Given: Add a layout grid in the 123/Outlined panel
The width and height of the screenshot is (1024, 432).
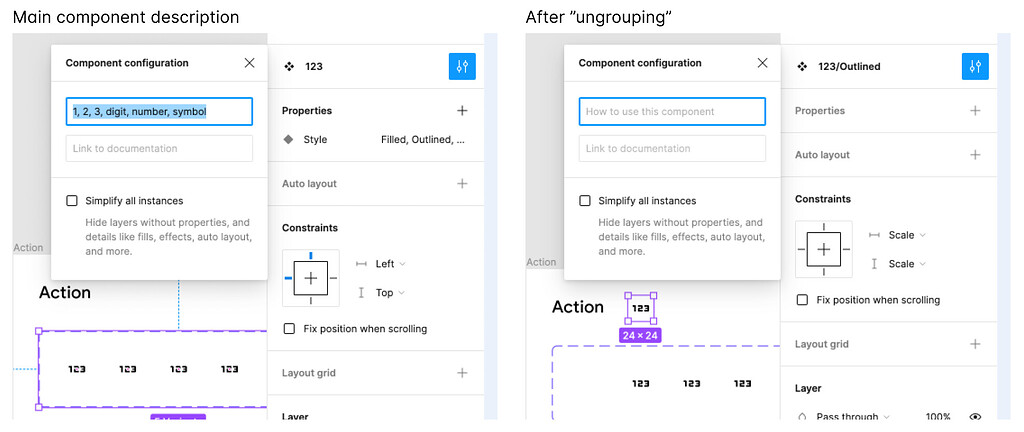Looking at the screenshot, I should (x=975, y=344).
